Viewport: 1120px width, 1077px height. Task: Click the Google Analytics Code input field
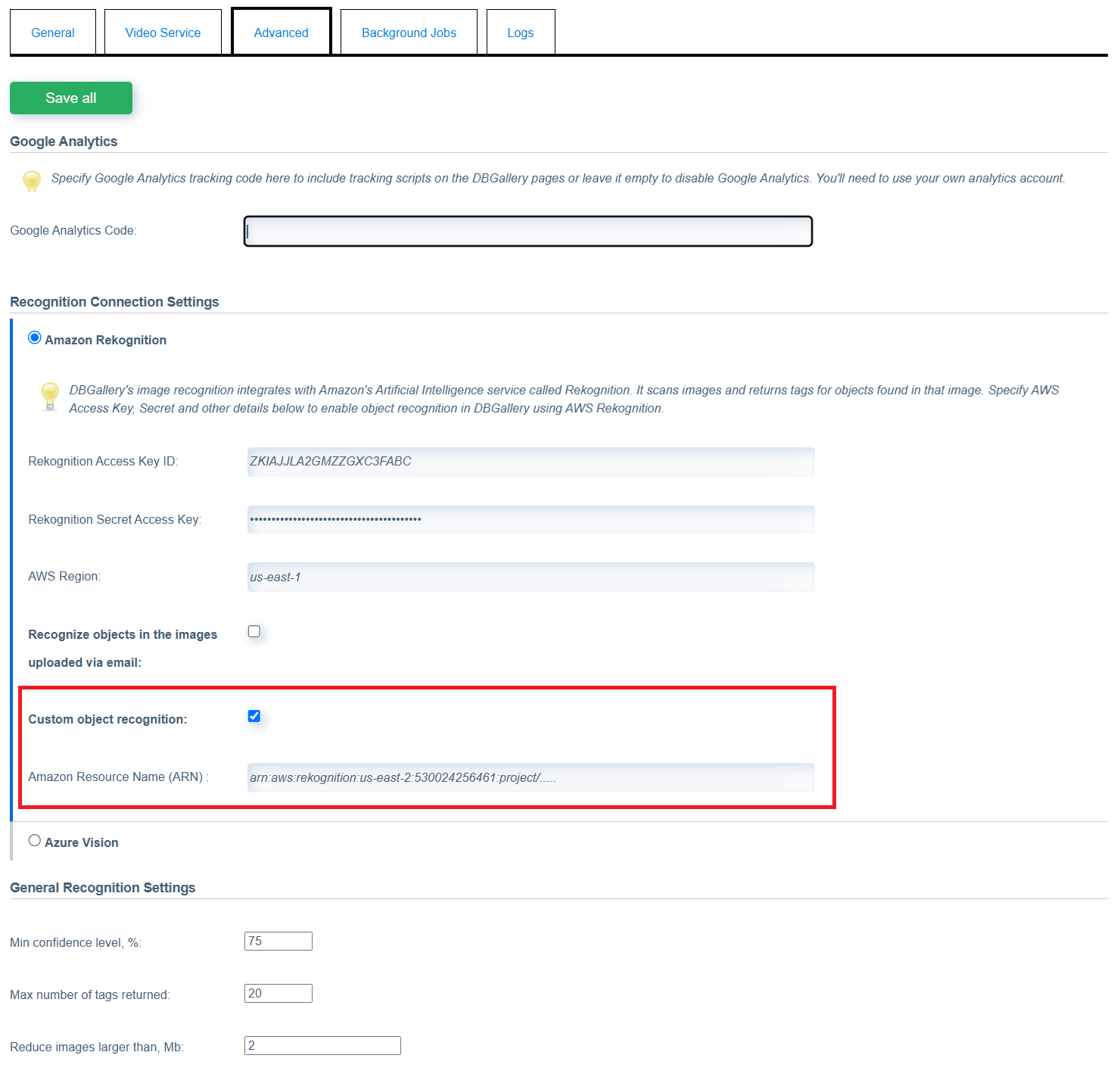pos(528,232)
